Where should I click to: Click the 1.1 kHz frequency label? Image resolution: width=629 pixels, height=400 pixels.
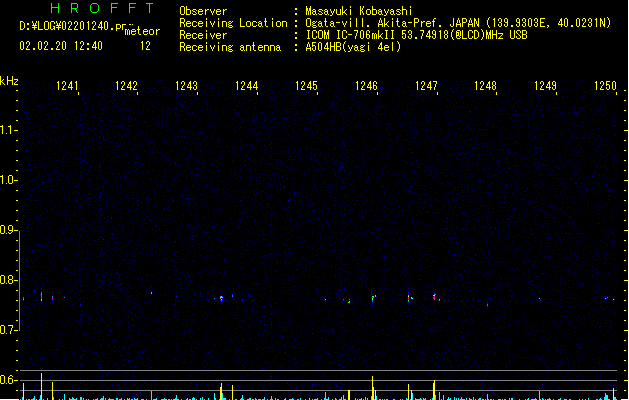tap(7, 130)
